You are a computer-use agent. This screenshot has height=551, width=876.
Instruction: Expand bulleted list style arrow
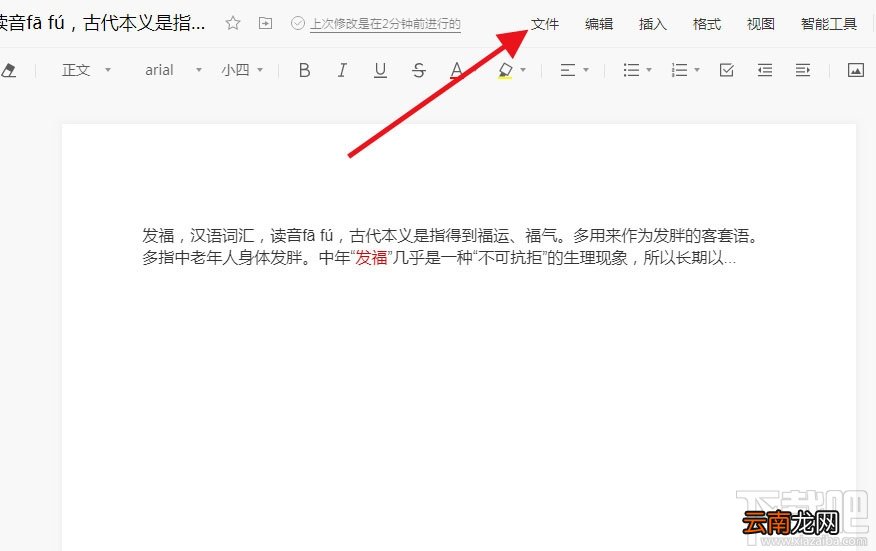coord(649,70)
